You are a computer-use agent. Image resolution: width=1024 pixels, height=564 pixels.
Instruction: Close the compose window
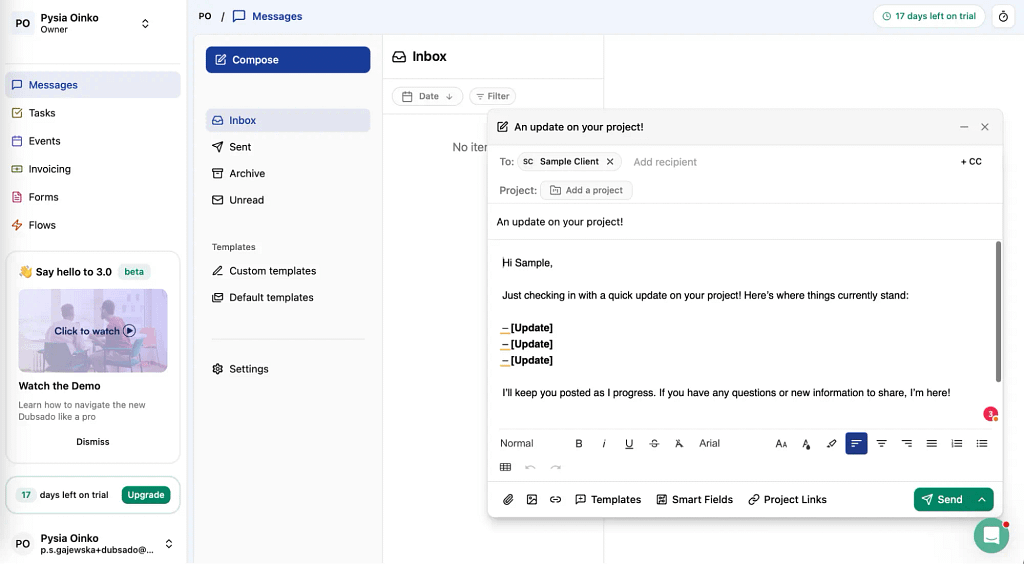coord(985,127)
